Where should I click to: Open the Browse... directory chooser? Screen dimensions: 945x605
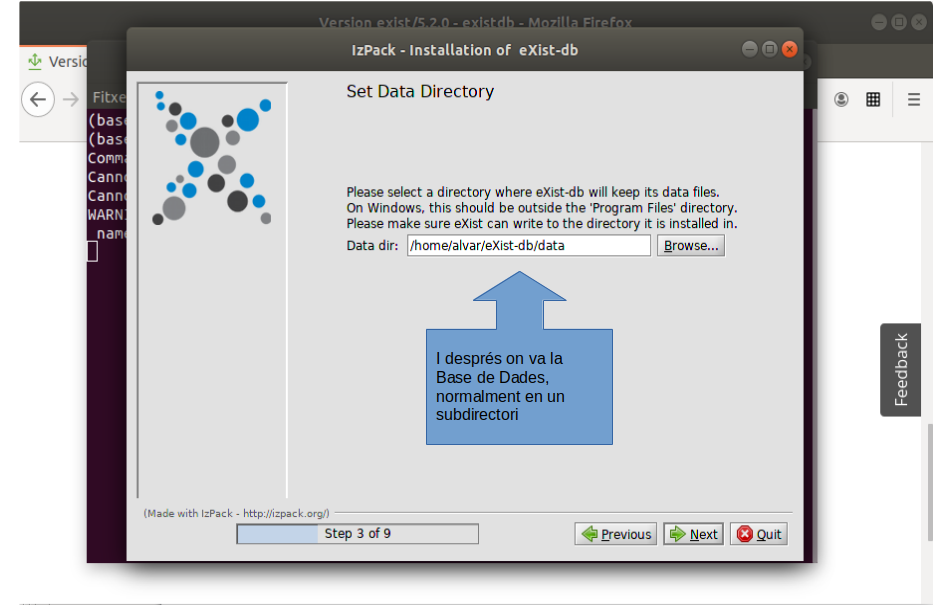(691, 246)
